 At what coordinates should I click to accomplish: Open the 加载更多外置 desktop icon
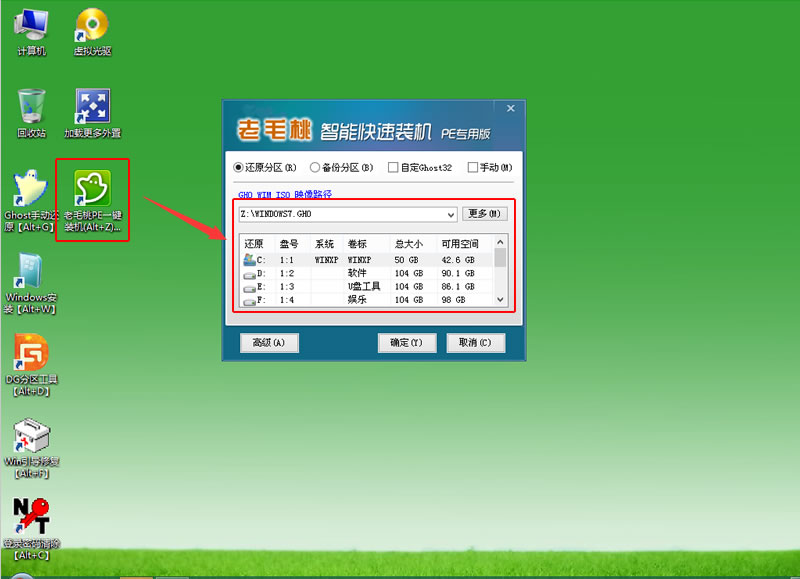point(92,113)
